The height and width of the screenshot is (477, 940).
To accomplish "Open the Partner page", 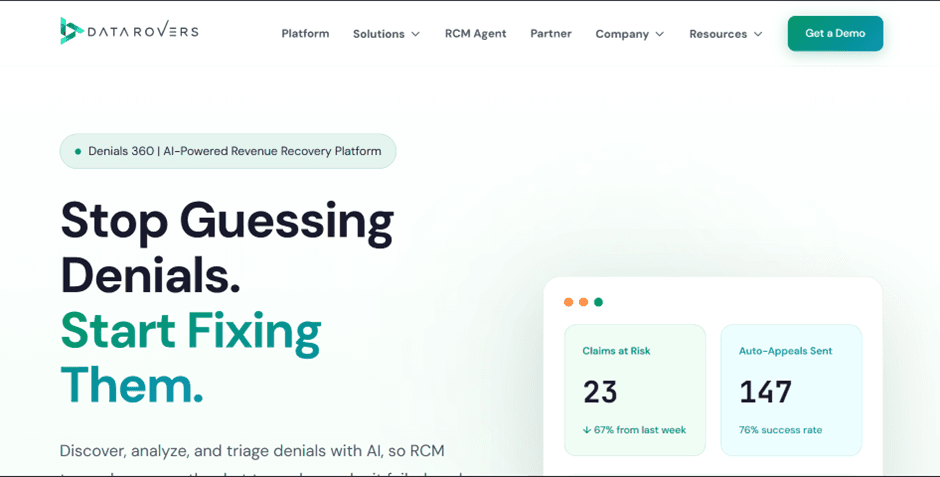I will pyautogui.click(x=551, y=34).
